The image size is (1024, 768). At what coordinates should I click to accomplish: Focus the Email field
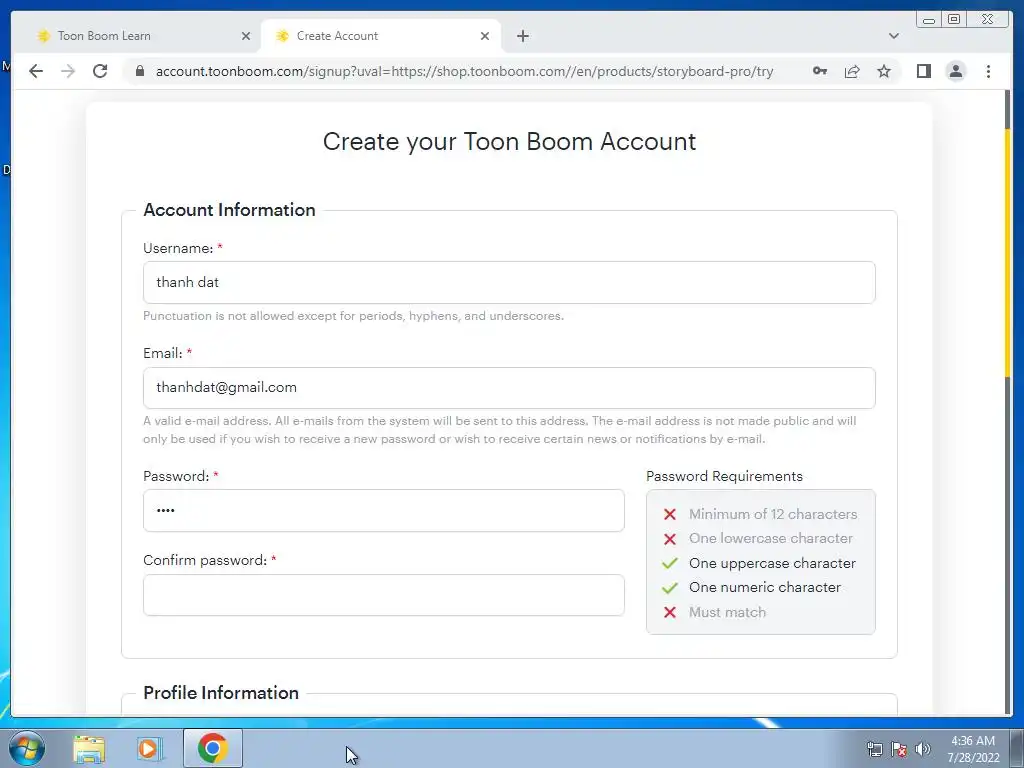pos(509,387)
